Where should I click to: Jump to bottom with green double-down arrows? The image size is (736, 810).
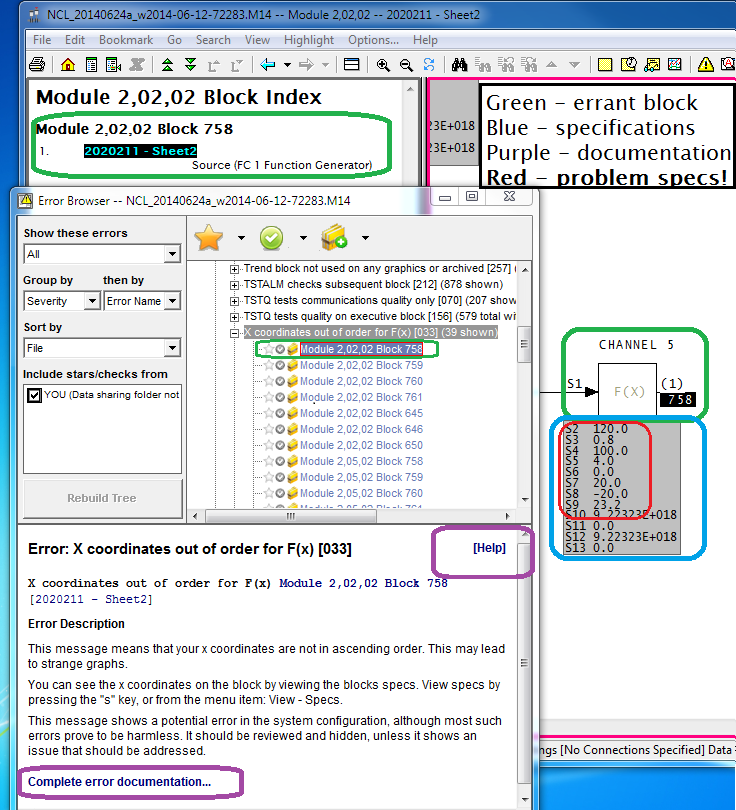[x=191, y=65]
